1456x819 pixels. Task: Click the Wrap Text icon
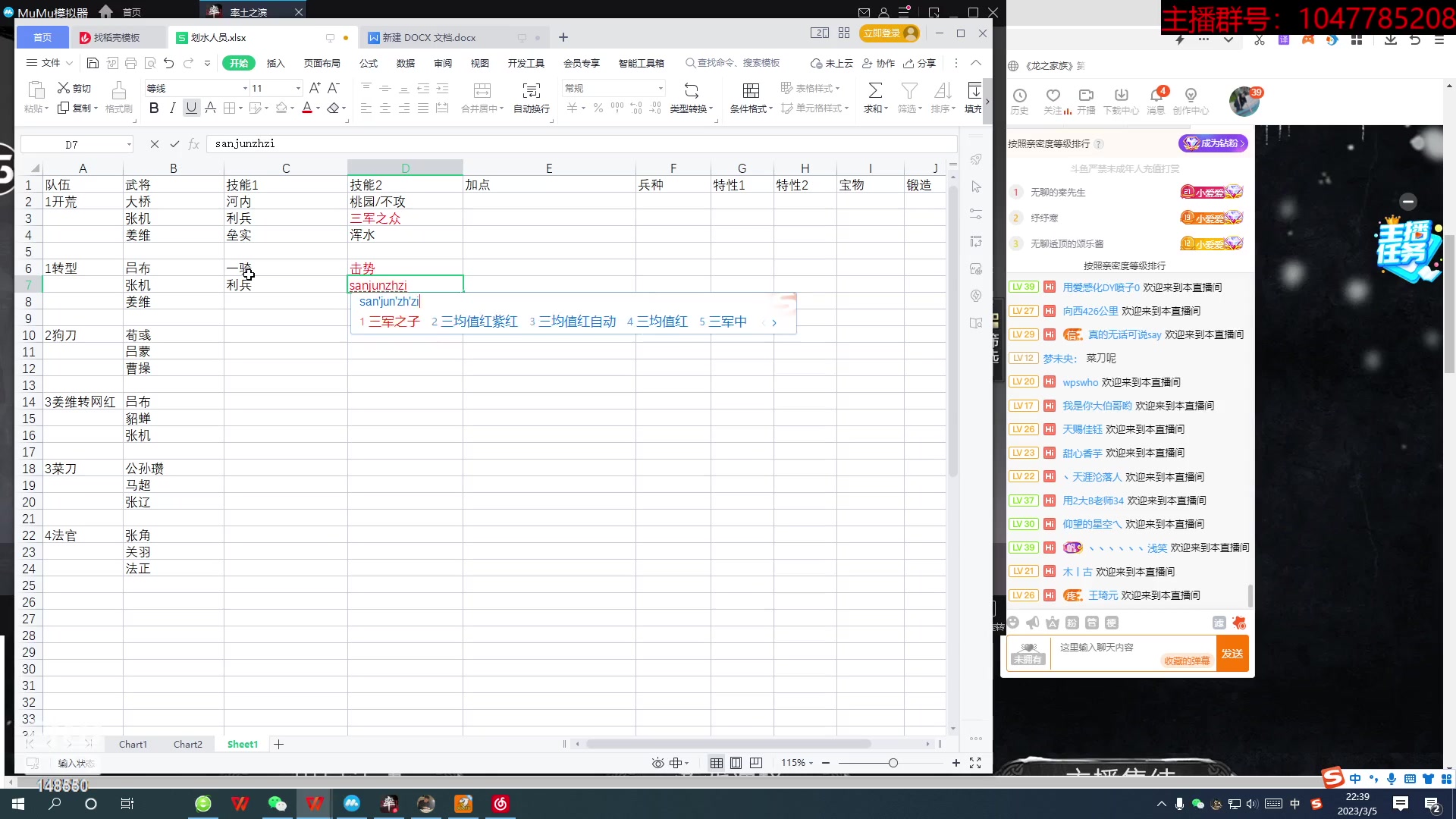(x=532, y=91)
